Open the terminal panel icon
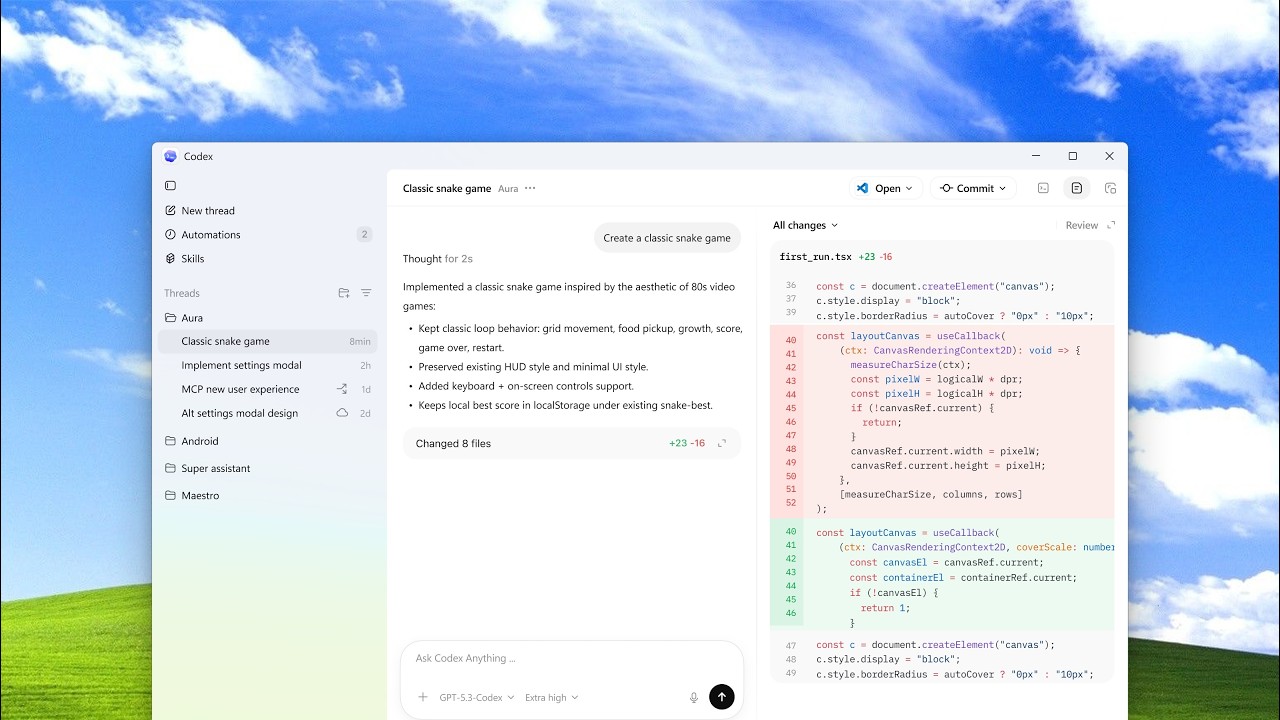 (x=1043, y=188)
